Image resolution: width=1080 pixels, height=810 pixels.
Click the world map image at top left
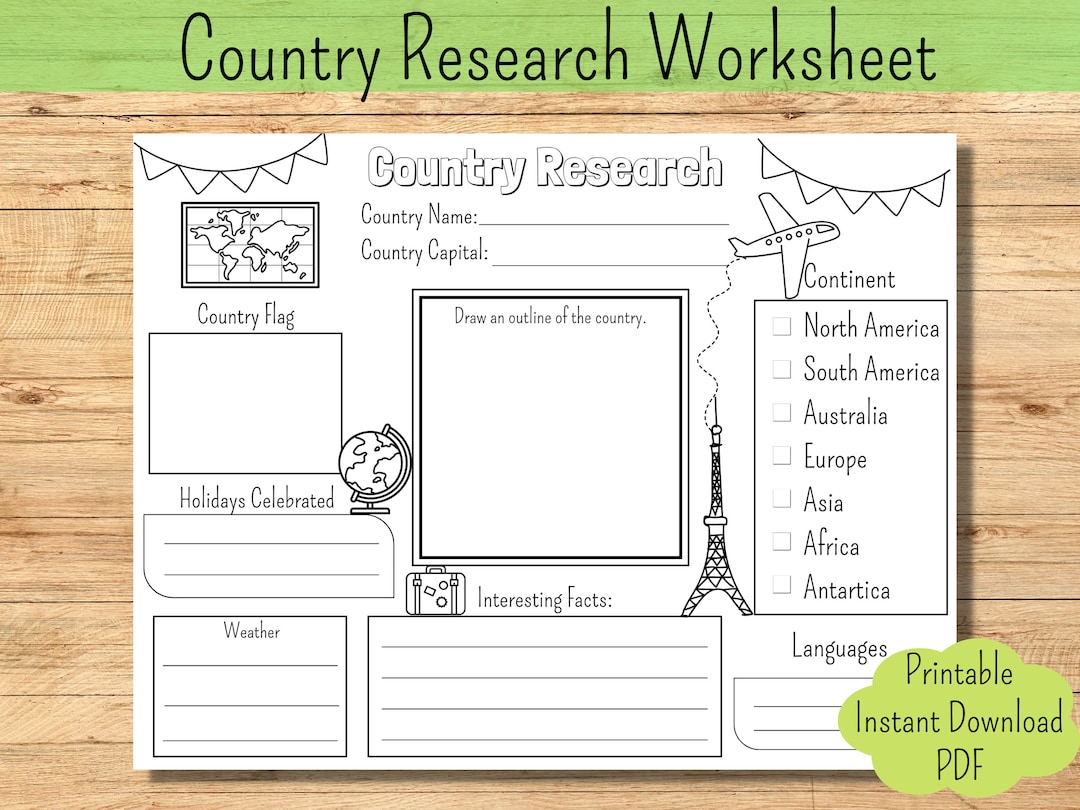(x=248, y=243)
